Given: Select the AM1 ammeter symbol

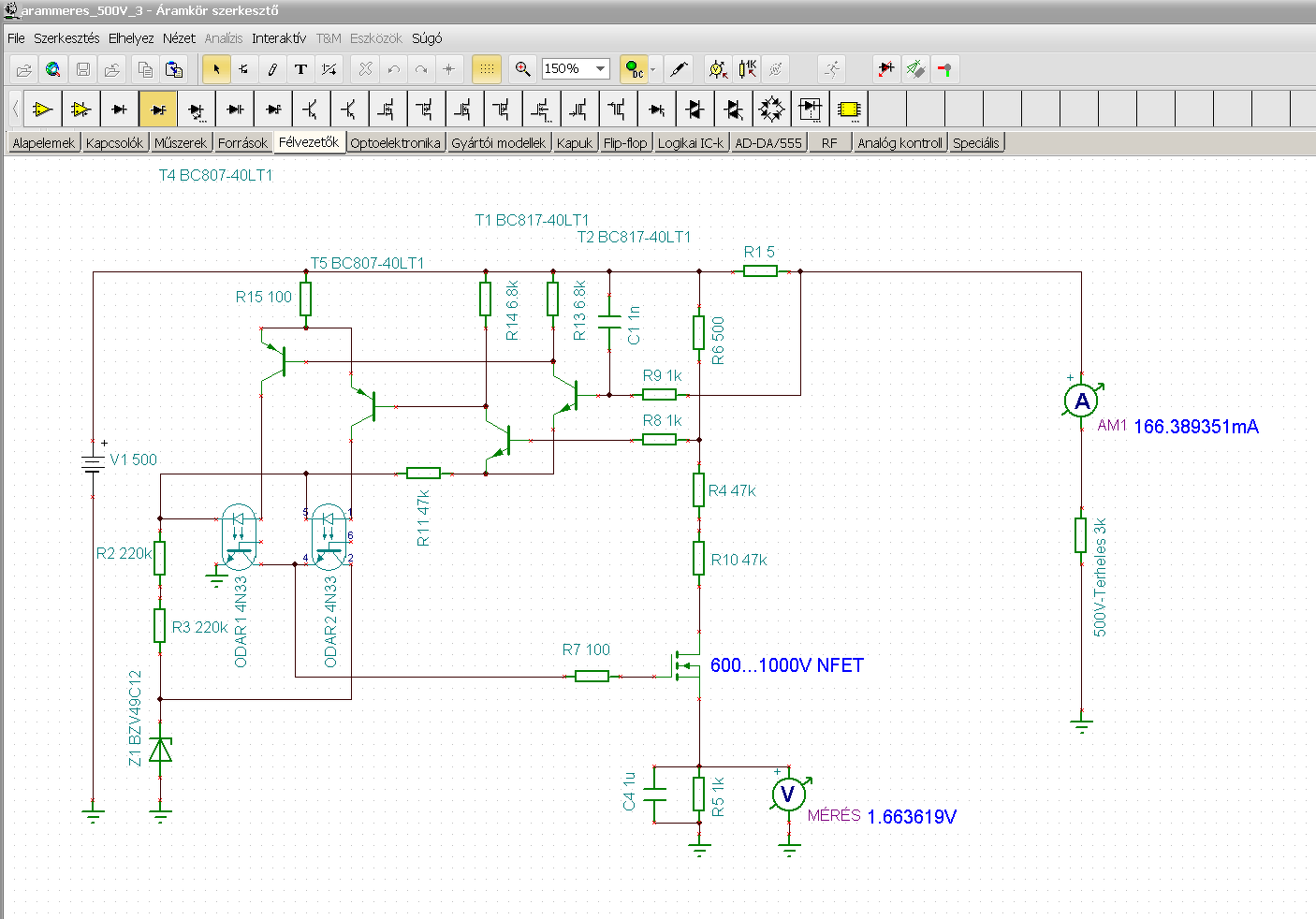Looking at the screenshot, I should tap(1082, 401).
